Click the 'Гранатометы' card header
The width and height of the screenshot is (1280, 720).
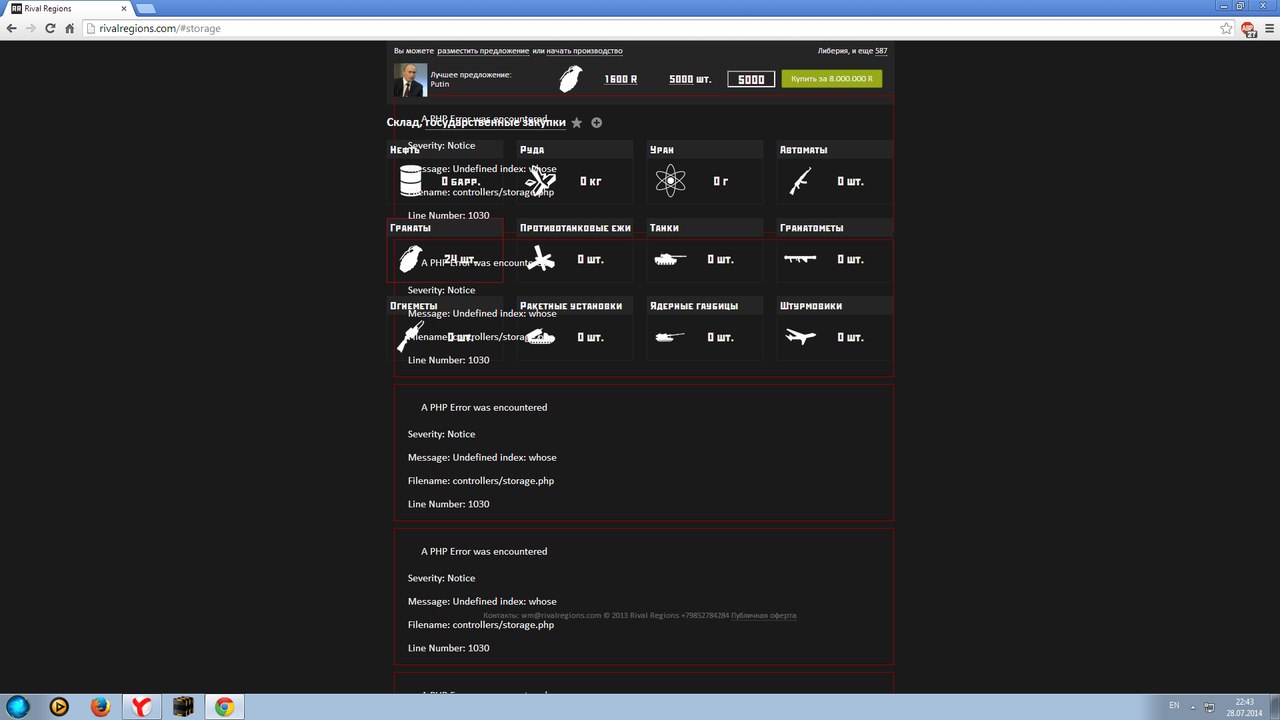[835, 228]
